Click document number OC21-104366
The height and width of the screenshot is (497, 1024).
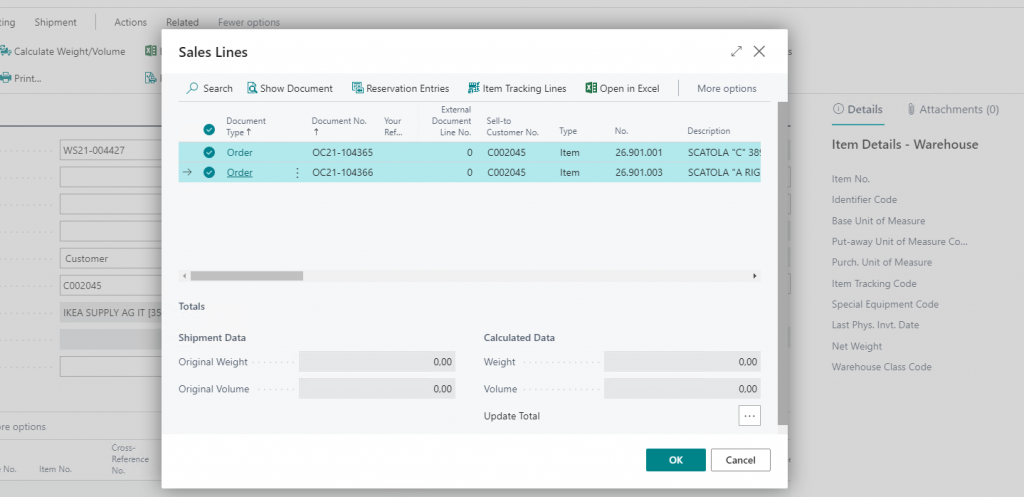[x=342, y=172]
